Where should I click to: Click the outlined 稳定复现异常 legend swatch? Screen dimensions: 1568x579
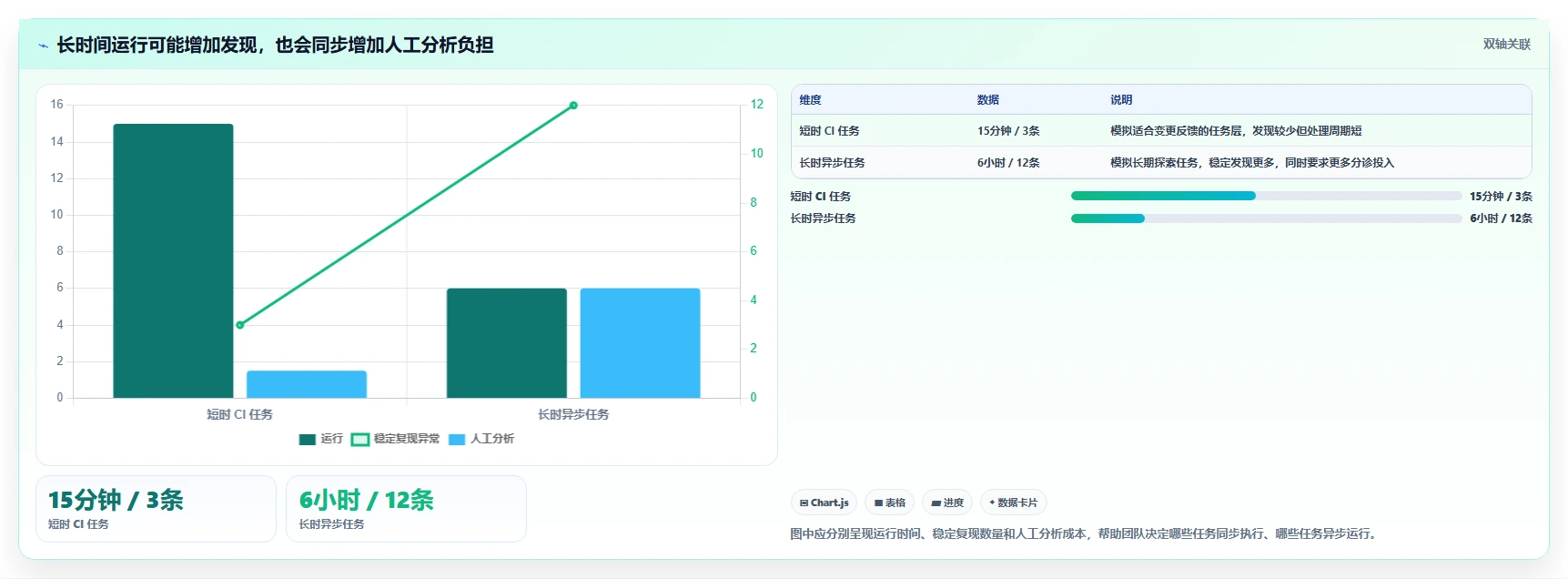(360, 440)
